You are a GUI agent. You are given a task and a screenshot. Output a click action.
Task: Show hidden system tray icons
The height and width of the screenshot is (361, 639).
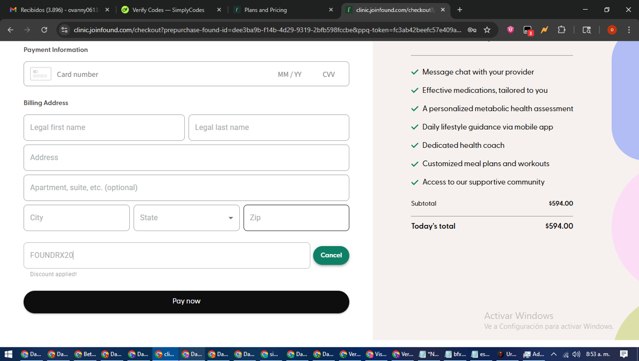553,354
